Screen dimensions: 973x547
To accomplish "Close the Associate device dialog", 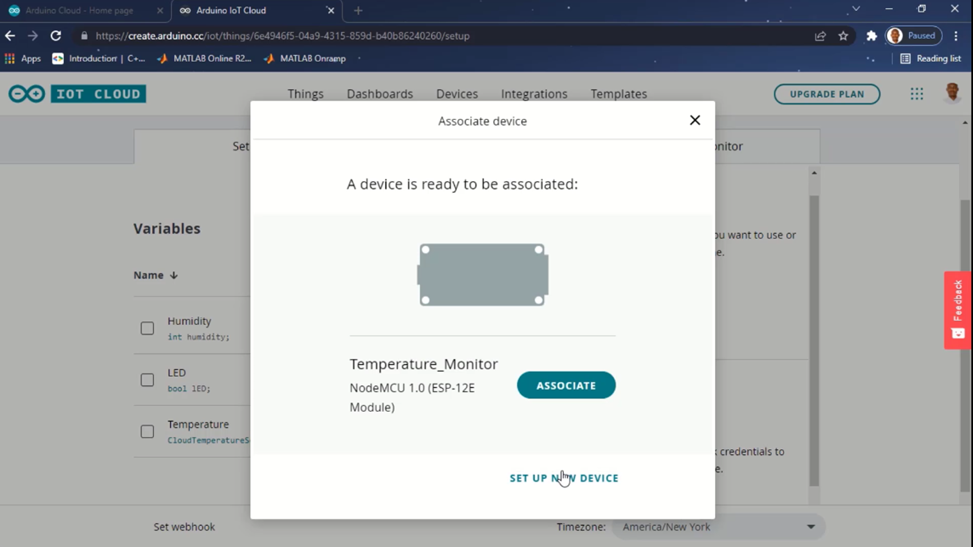I will (694, 120).
